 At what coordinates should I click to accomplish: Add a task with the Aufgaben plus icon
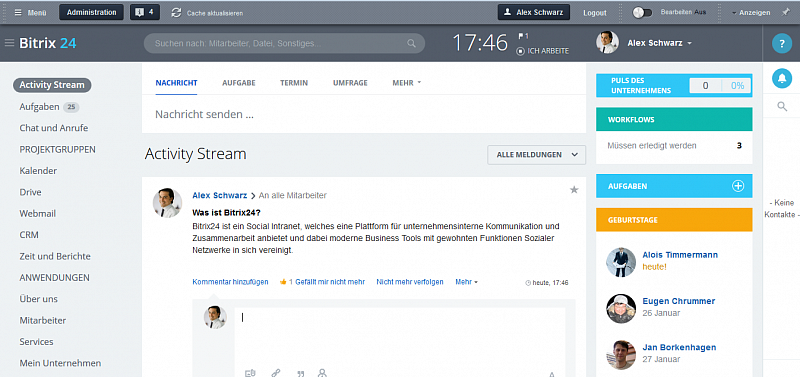pos(738,186)
